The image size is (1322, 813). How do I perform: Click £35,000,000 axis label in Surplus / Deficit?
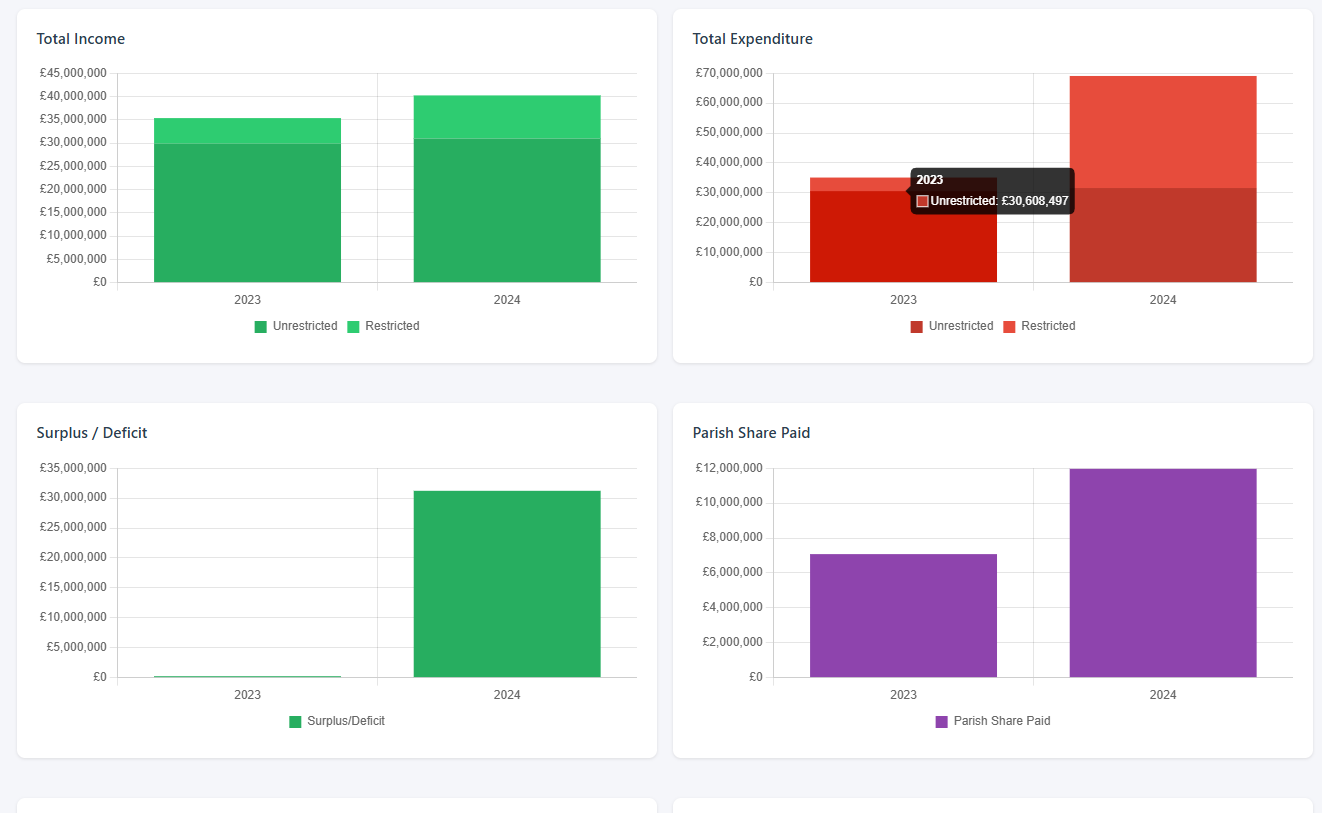[x=73, y=468]
